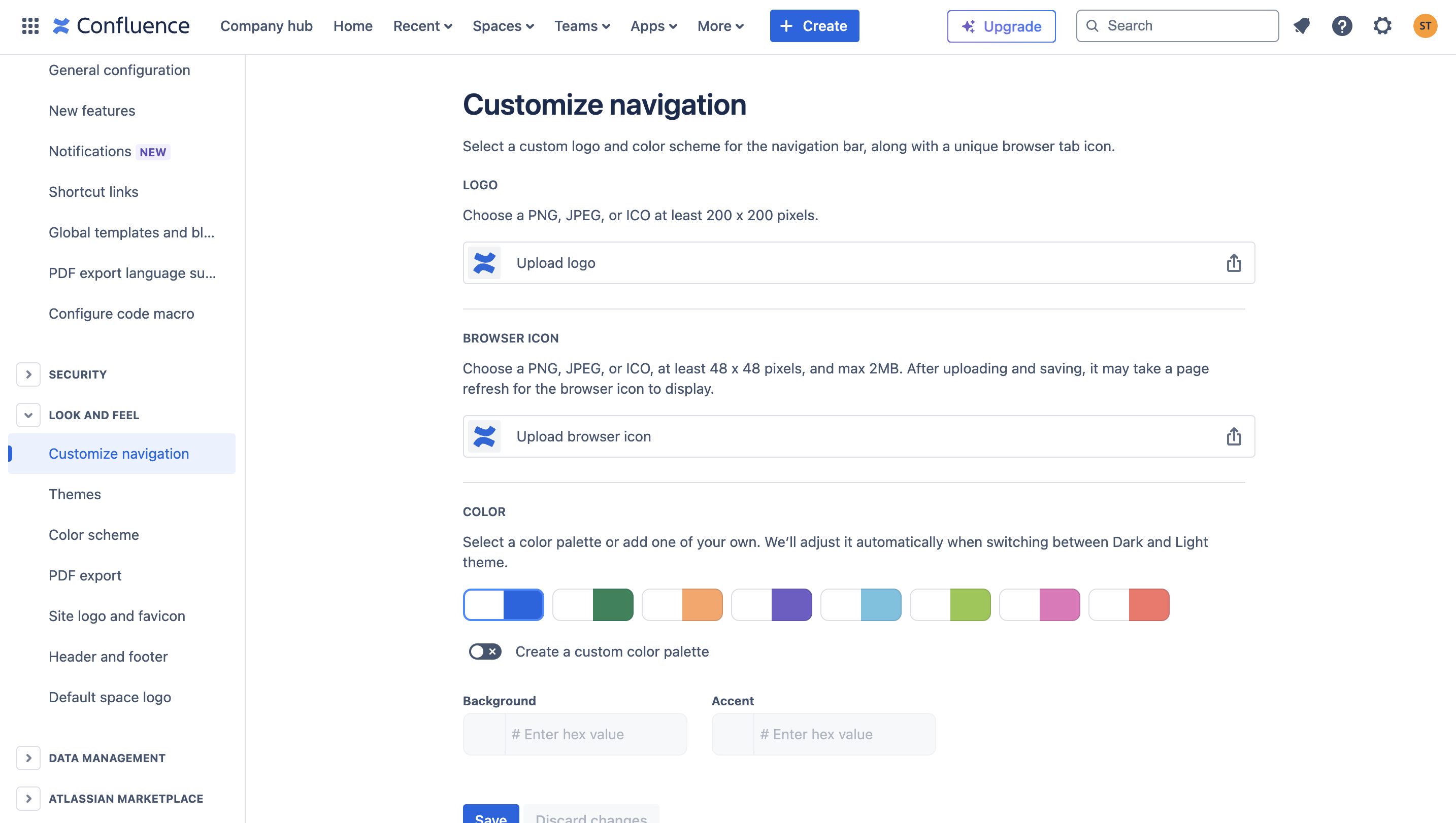Open the help question mark icon
Viewport: 1456px width, 823px height.
coord(1341,26)
